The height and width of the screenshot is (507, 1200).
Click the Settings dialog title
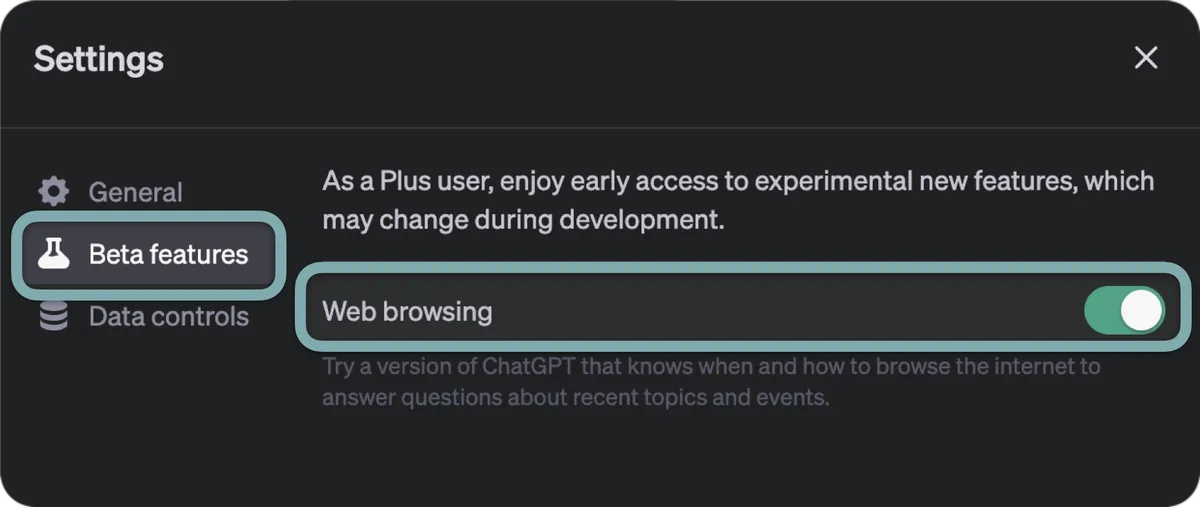coord(99,59)
